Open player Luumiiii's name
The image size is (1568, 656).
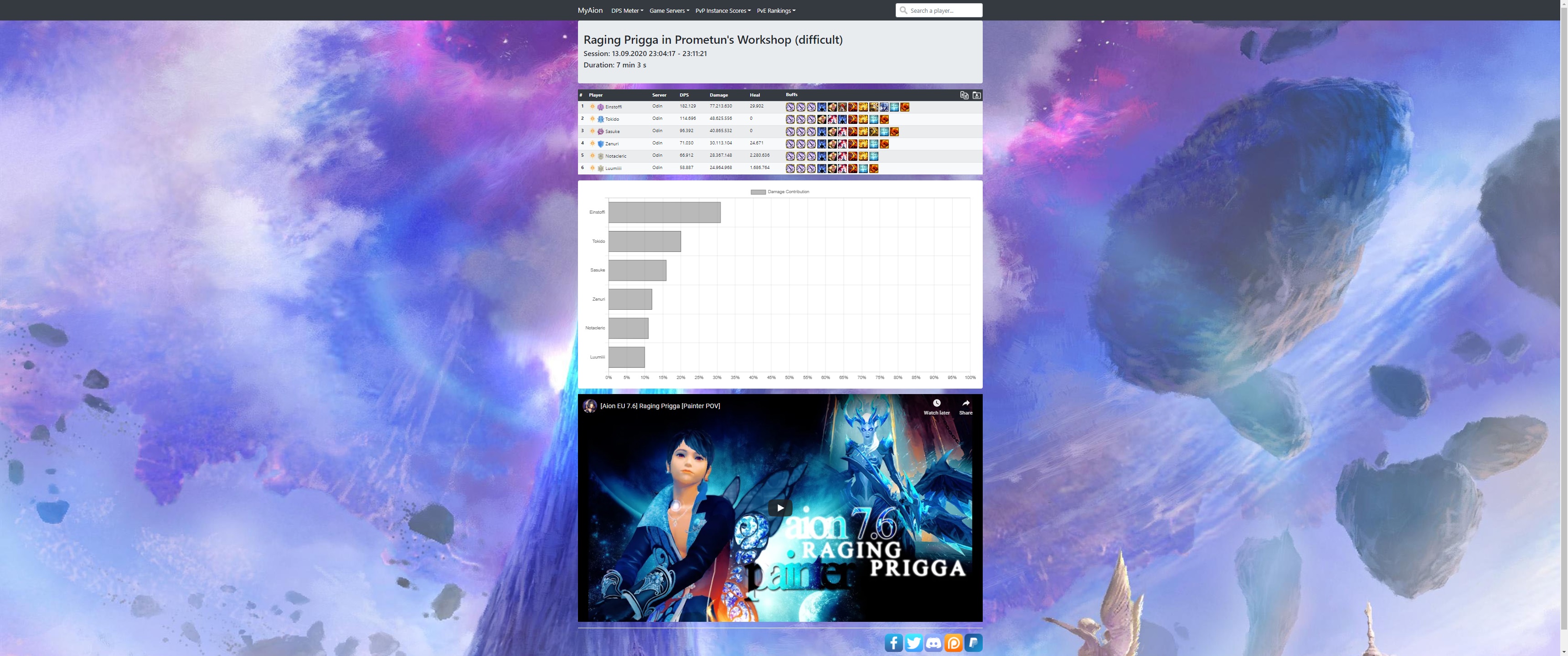pyautogui.click(x=613, y=169)
